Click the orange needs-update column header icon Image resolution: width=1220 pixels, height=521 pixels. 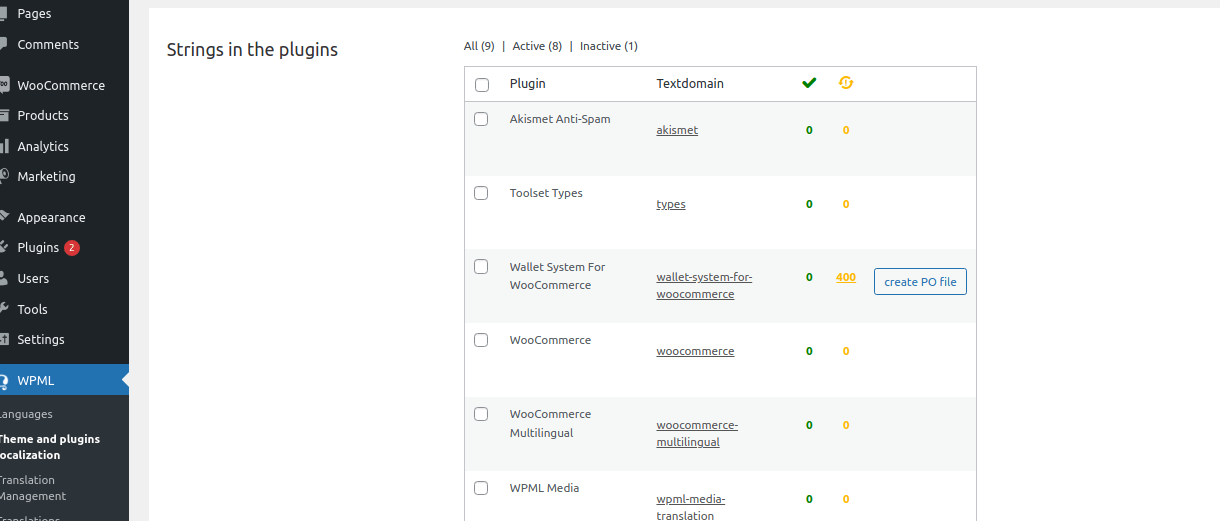click(x=846, y=83)
